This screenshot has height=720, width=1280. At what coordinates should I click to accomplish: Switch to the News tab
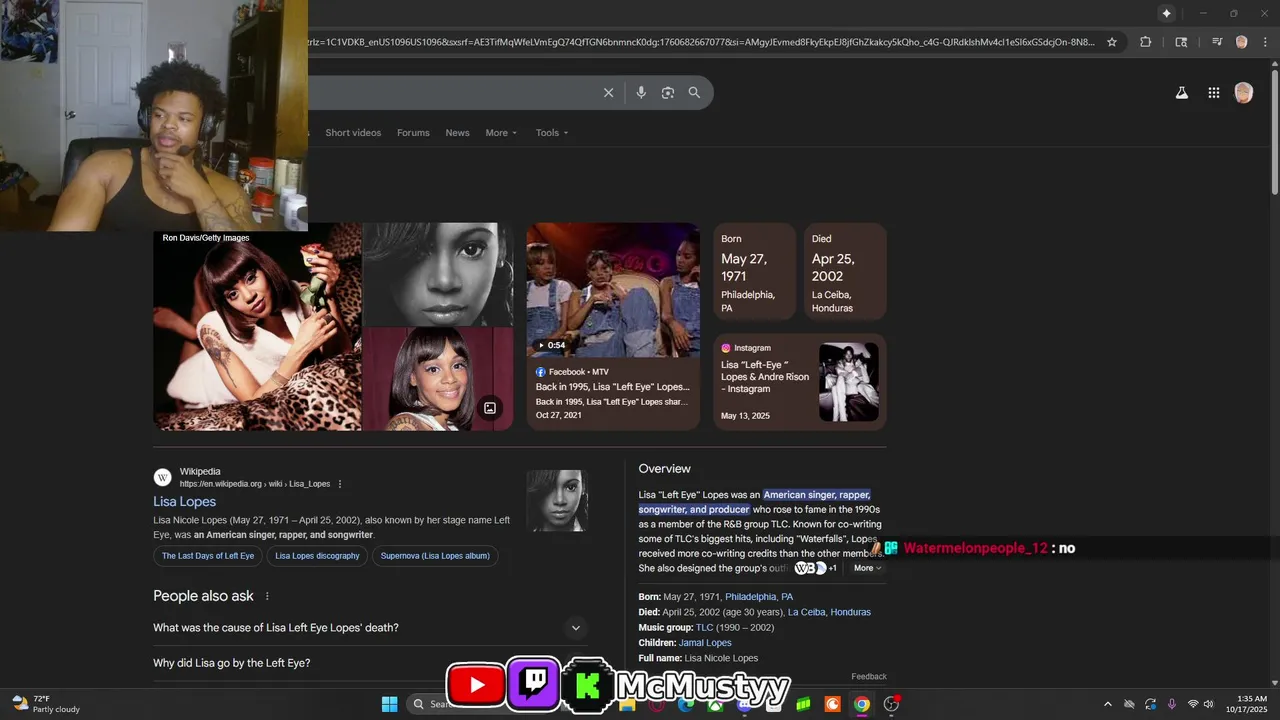click(457, 133)
